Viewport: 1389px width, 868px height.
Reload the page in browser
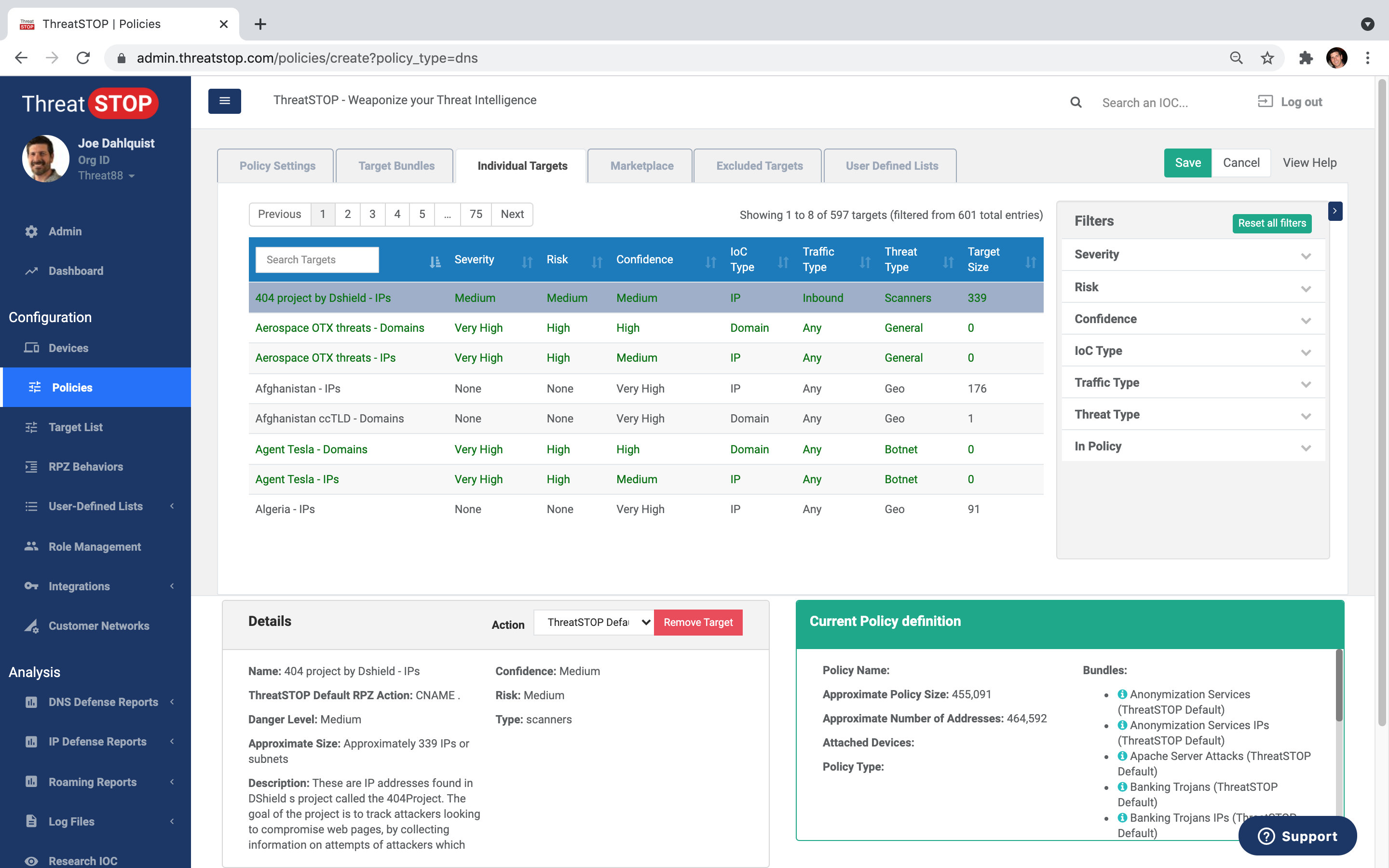(83, 58)
